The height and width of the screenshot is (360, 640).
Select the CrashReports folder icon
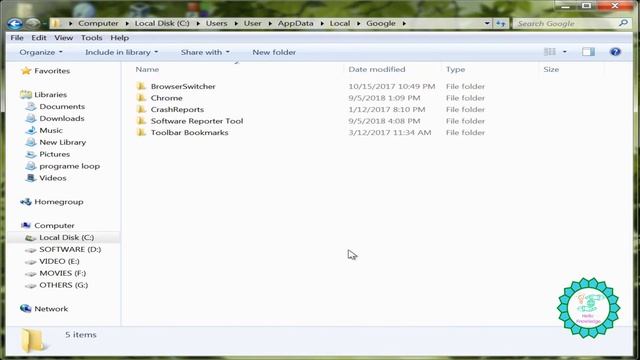point(141,109)
